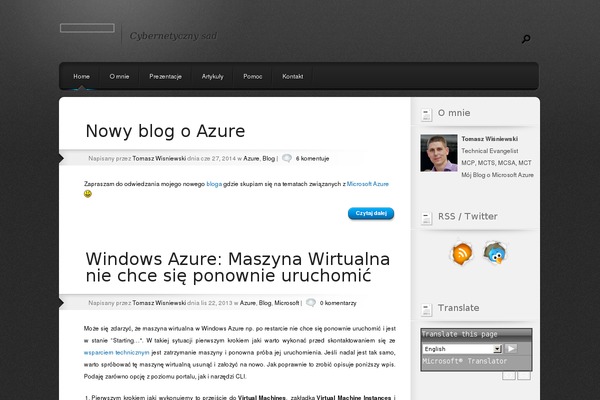Click the search magnifier icon in the header

[x=526, y=39]
